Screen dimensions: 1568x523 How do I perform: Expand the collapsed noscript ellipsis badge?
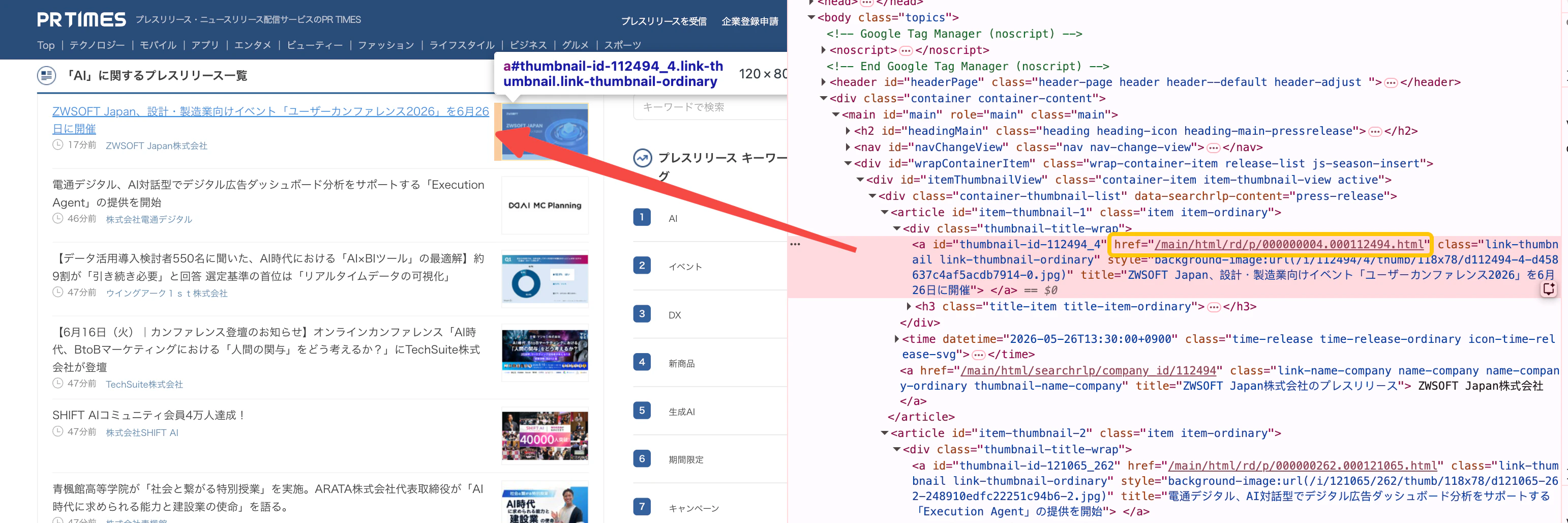tap(906, 50)
